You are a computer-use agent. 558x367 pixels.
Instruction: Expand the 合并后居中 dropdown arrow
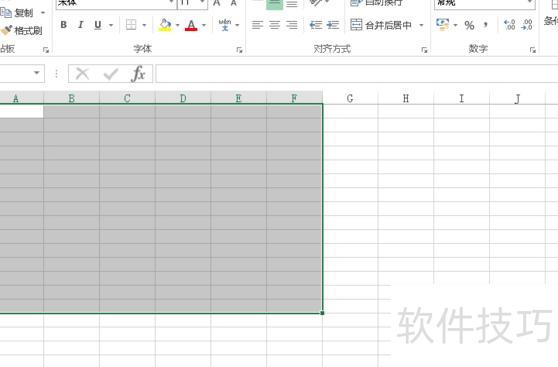coord(421,25)
